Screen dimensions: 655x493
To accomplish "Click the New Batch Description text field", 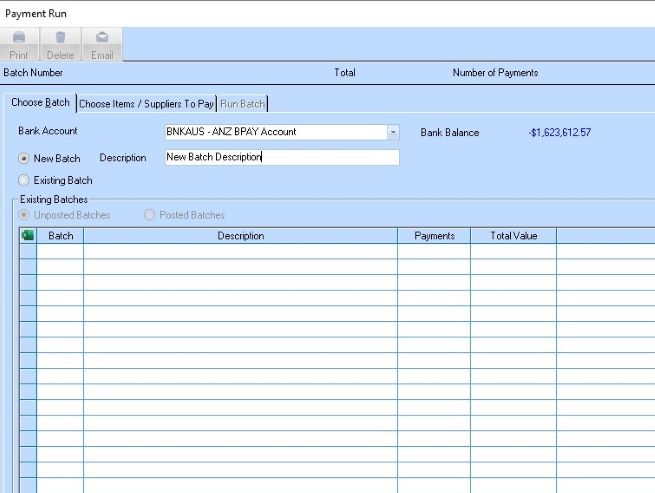I will tap(281, 158).
